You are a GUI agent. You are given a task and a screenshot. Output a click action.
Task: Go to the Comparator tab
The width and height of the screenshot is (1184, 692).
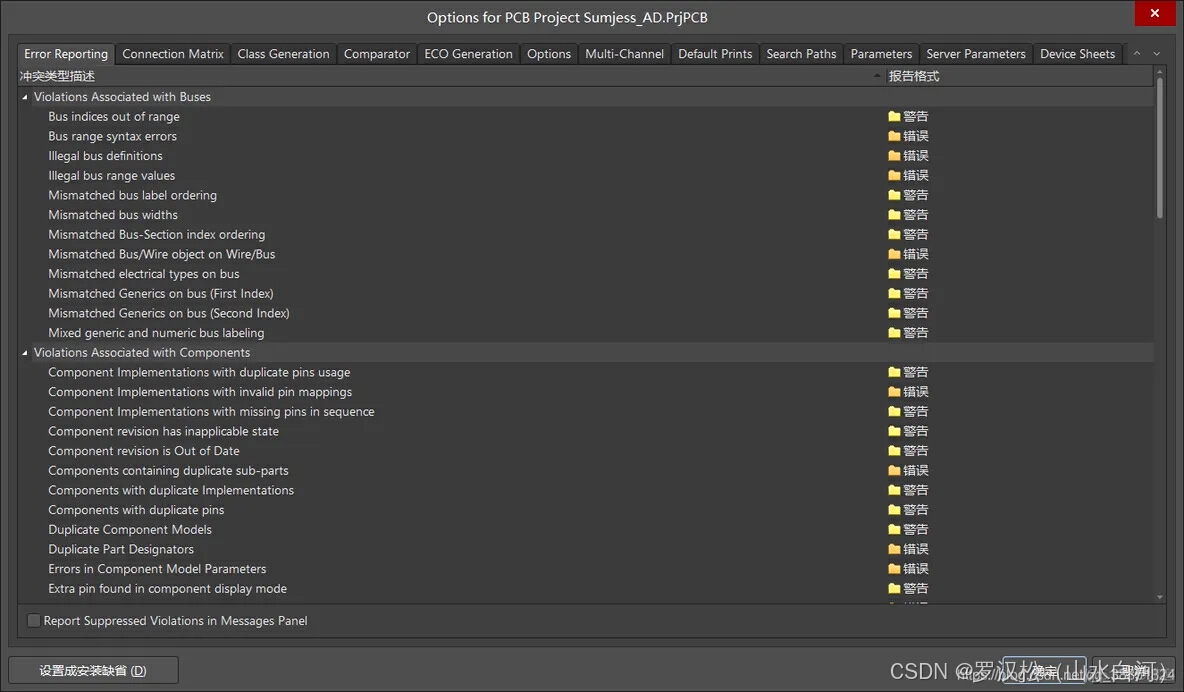(x=377, y=54)
